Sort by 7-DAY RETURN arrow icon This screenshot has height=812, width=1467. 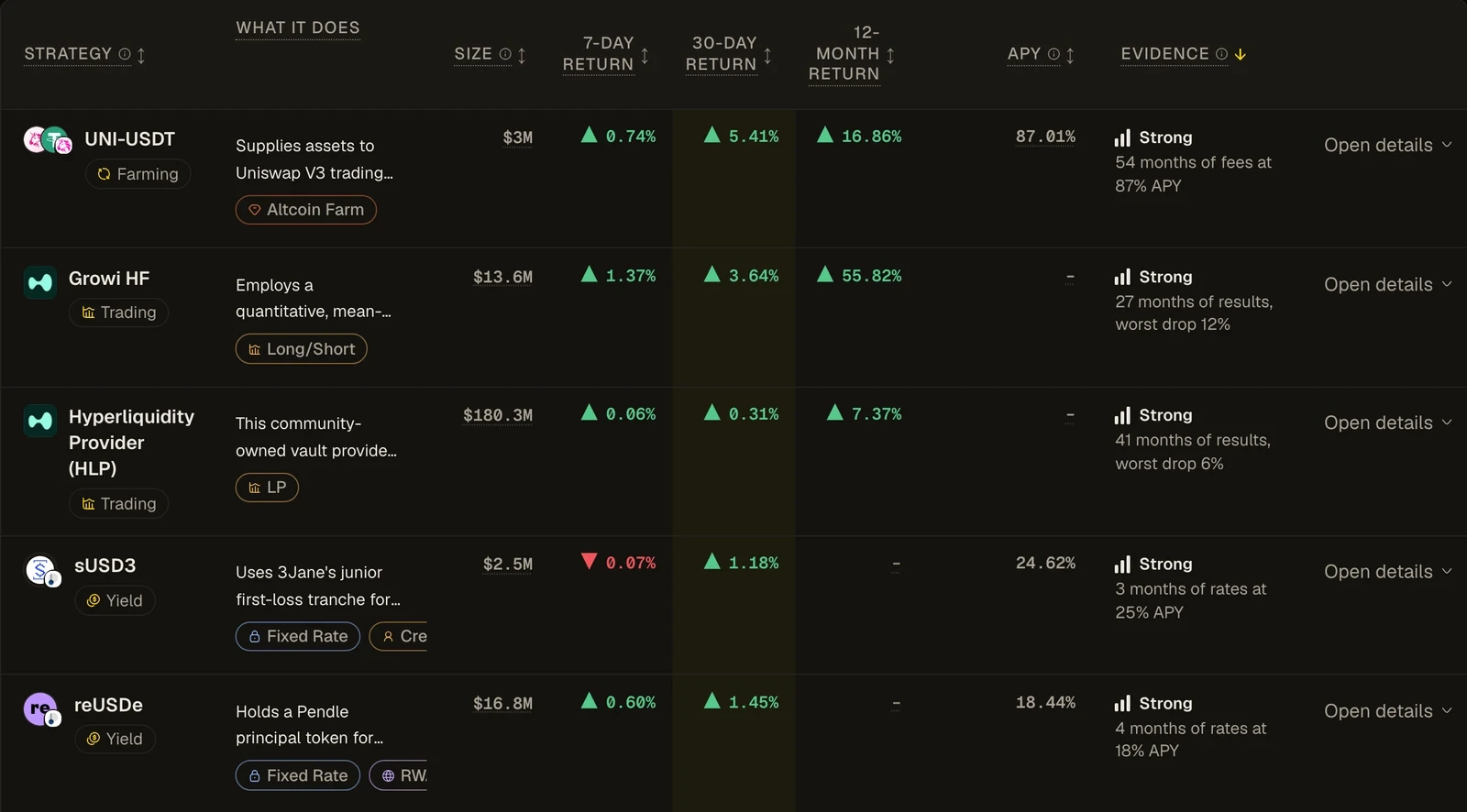click(x=645, y=55)
